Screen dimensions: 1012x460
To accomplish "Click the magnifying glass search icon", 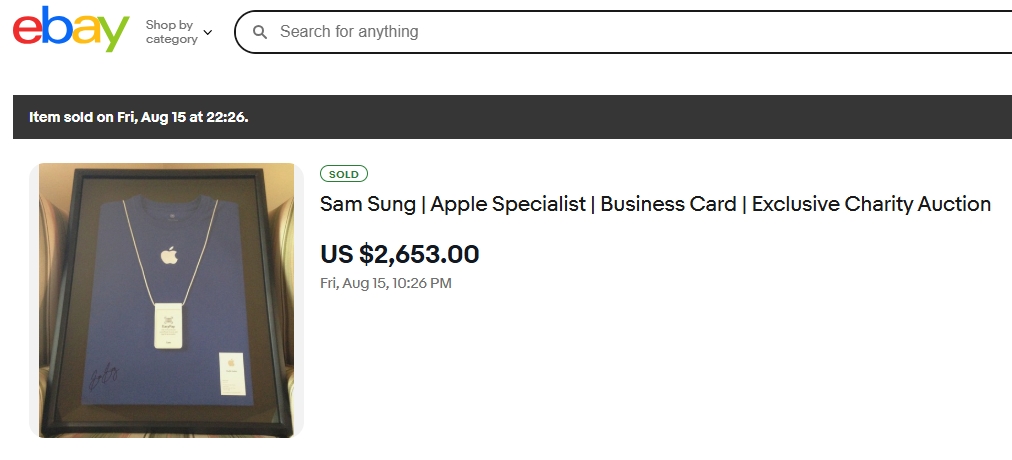I will point(260,32).
